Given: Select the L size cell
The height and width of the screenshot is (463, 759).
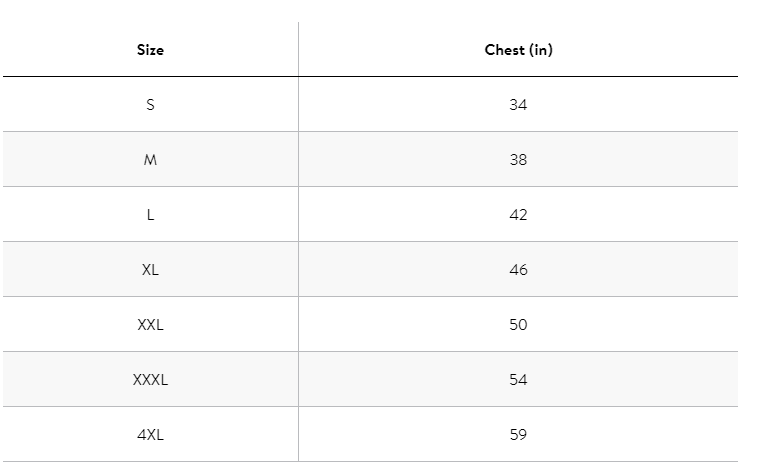Looking at the screenshot, I should 150,215.
